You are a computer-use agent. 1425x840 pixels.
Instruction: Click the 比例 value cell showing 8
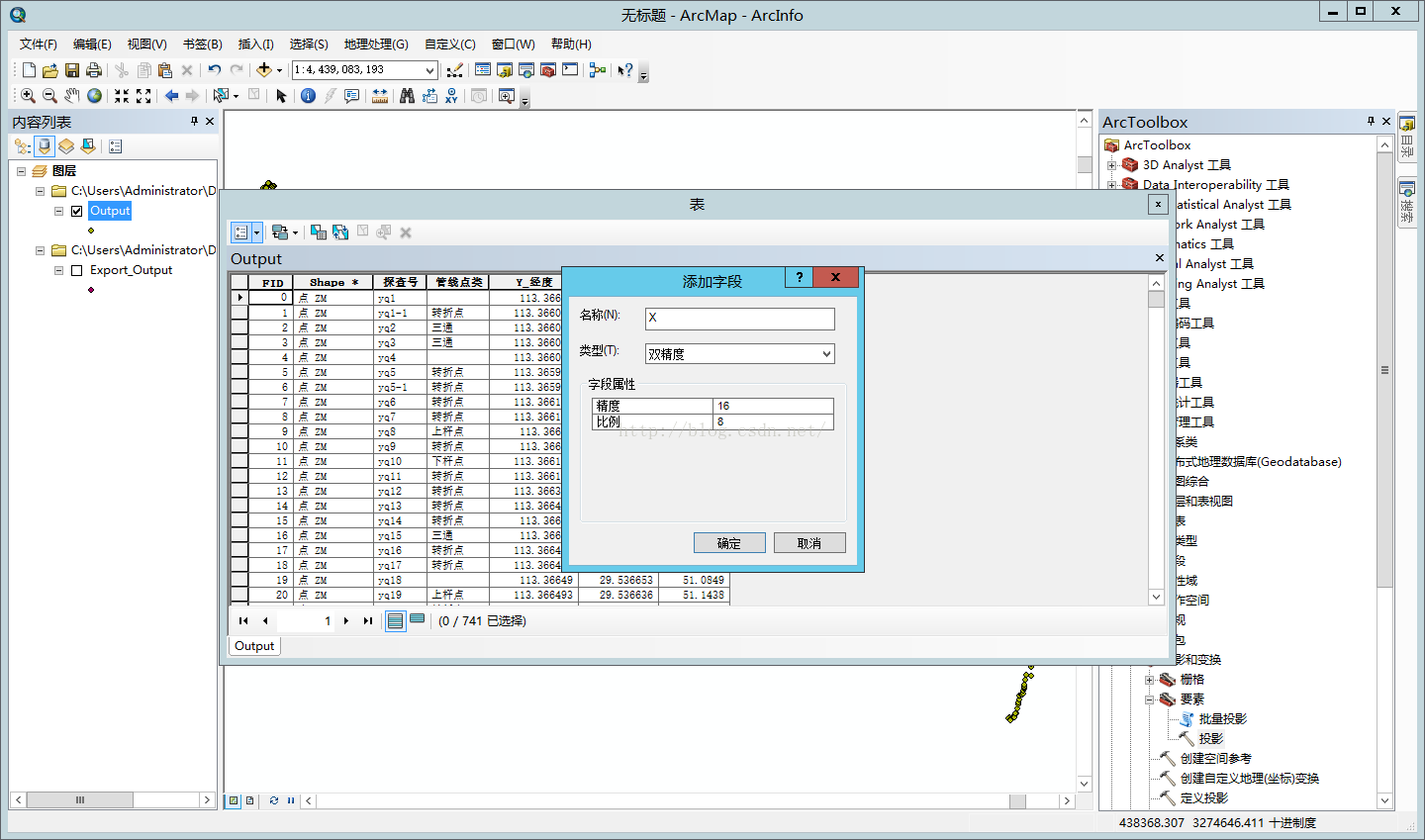pos(773,421)
